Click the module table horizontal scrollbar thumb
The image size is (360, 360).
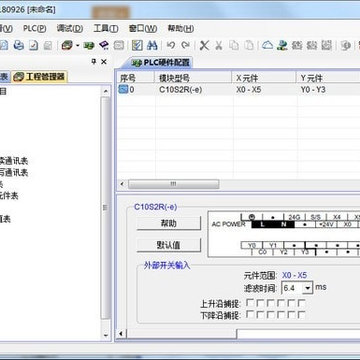[174, 184]
